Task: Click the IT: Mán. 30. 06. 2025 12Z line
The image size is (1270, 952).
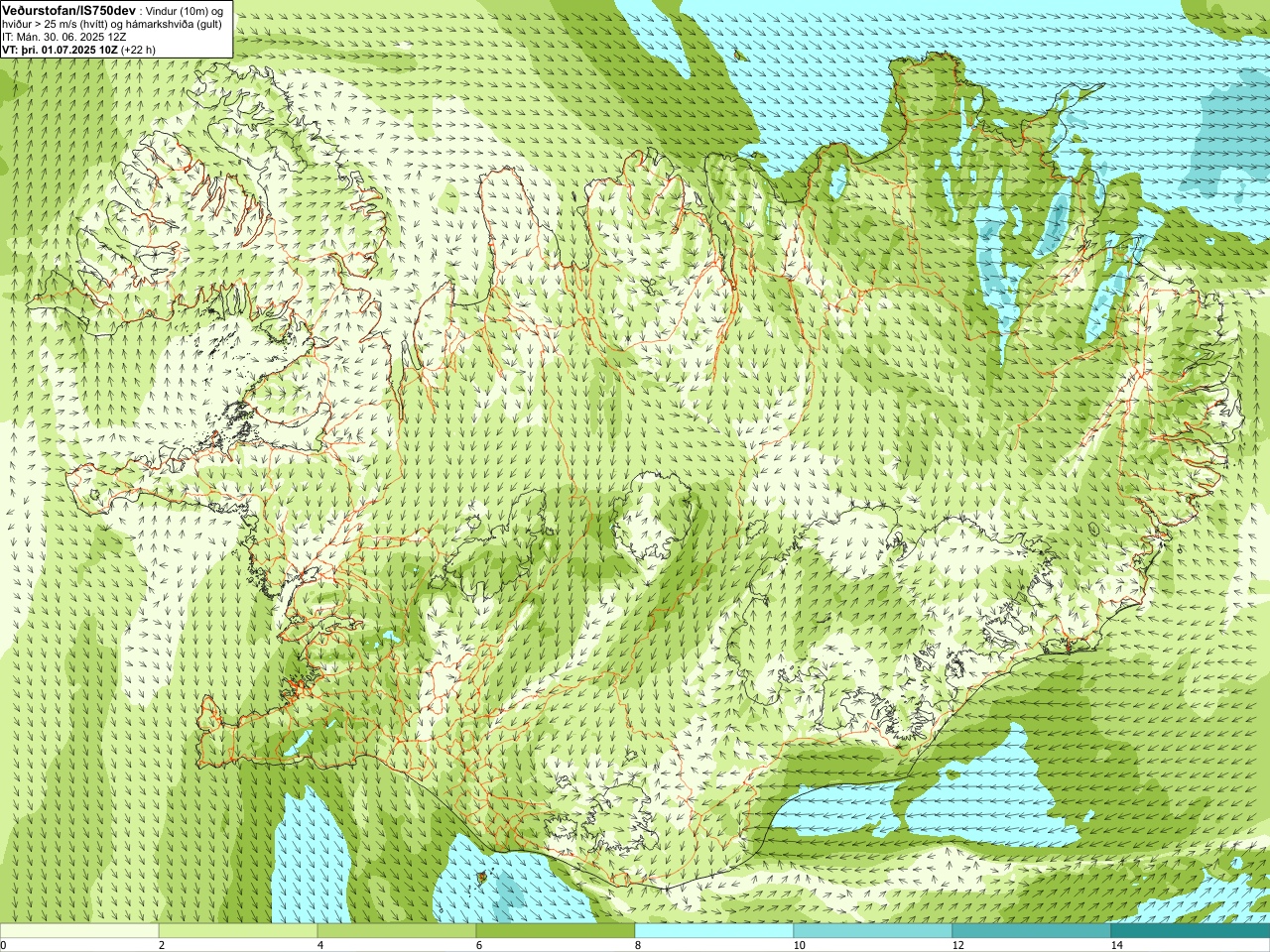Action: click(x=64, y=37)
